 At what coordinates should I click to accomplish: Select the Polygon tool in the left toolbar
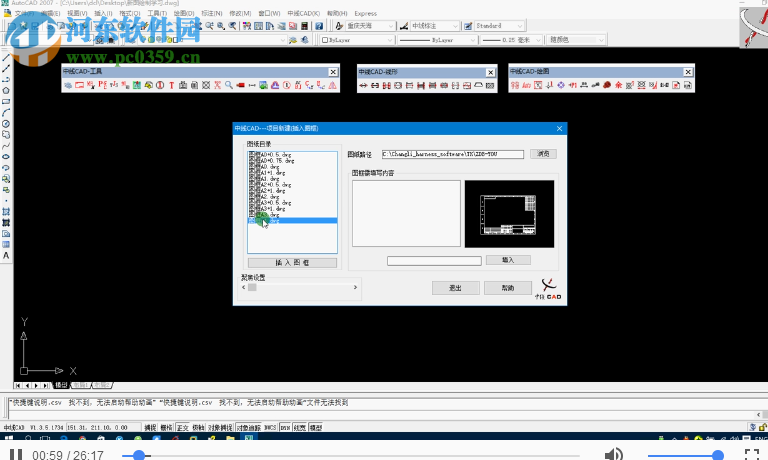6,91
